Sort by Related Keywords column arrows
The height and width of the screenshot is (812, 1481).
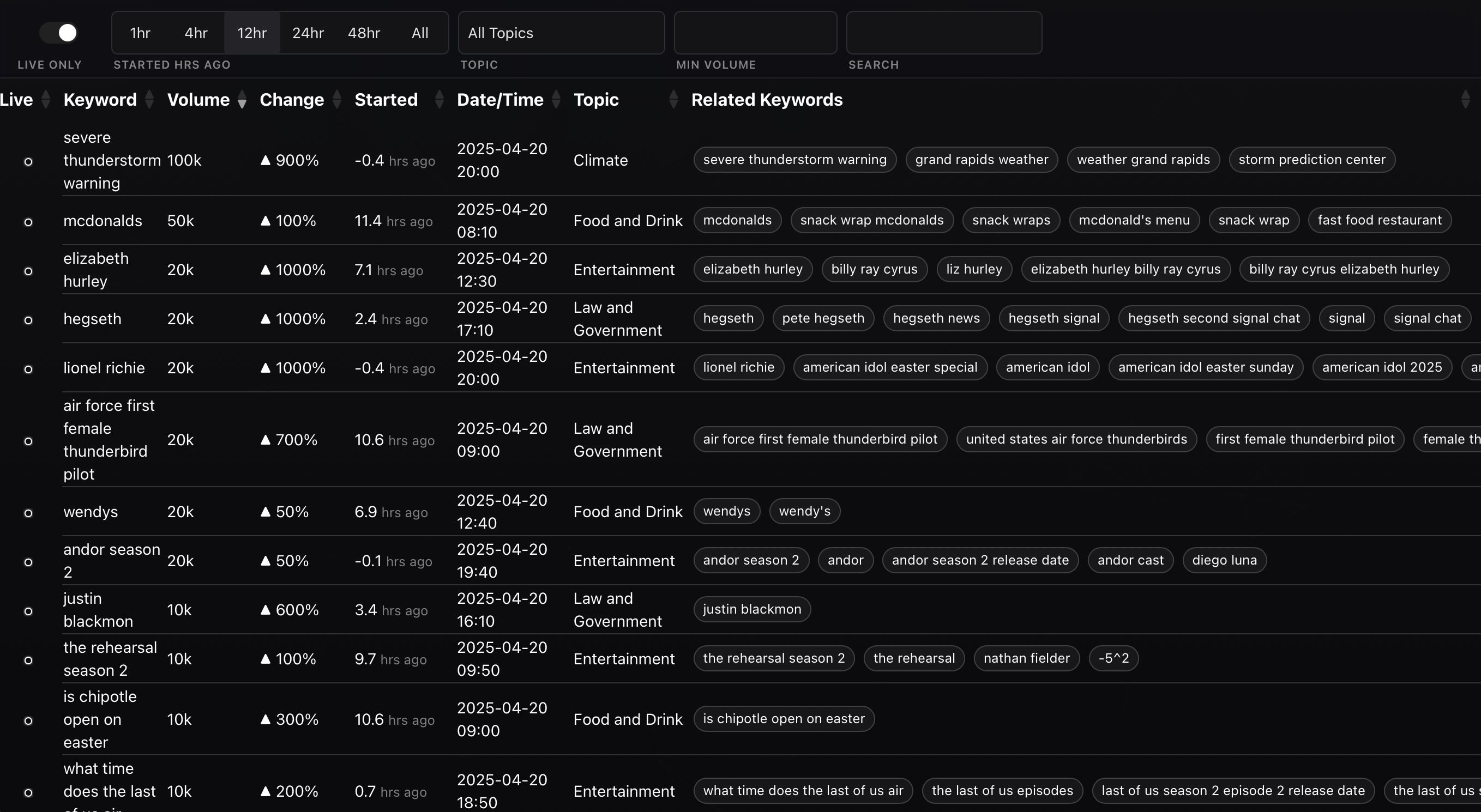[1465, 99]
